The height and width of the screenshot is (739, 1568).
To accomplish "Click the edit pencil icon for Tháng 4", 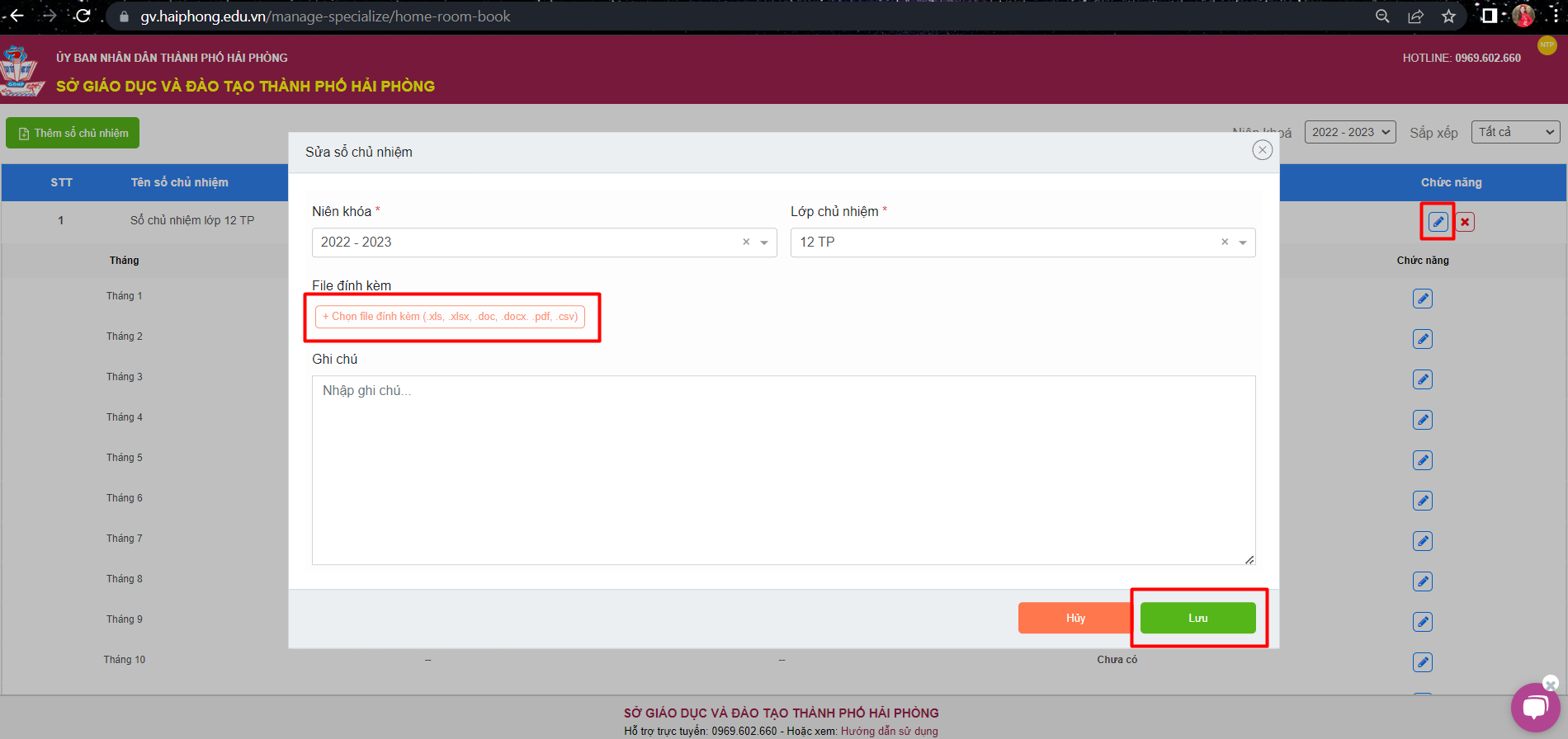I will [1422, 420].
